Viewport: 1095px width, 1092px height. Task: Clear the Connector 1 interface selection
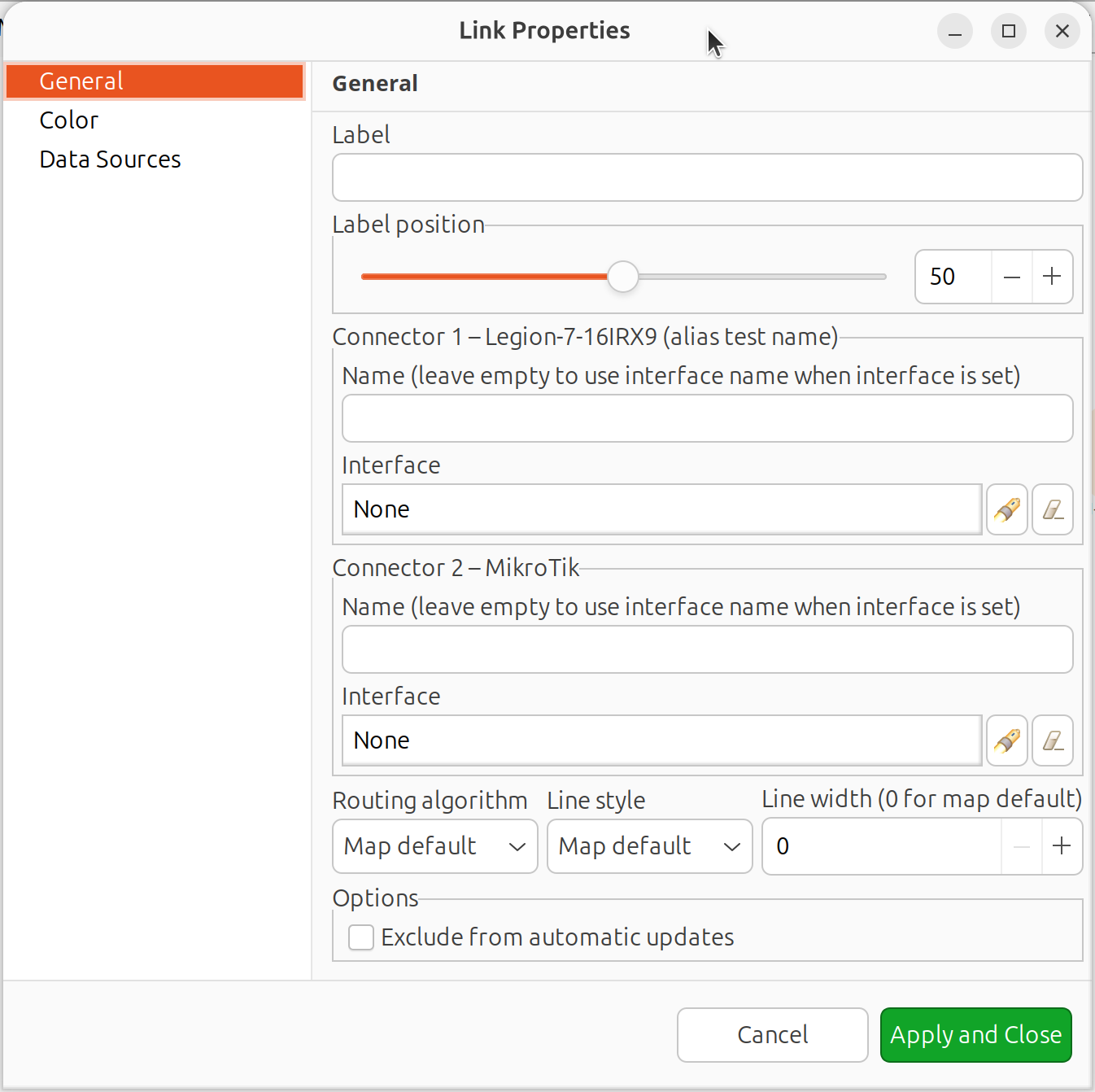1053,509
